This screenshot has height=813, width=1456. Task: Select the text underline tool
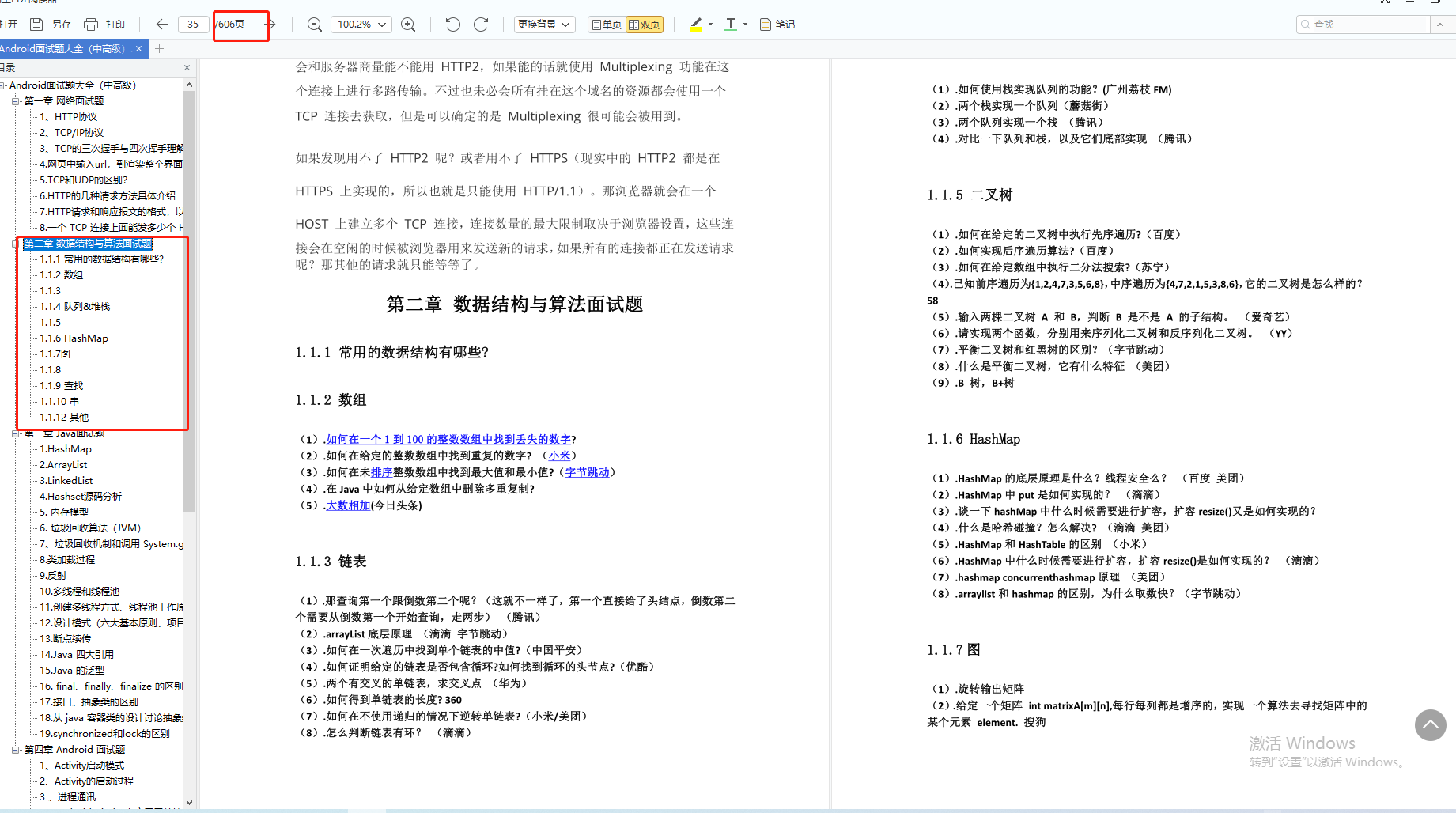tap(731, 25)
